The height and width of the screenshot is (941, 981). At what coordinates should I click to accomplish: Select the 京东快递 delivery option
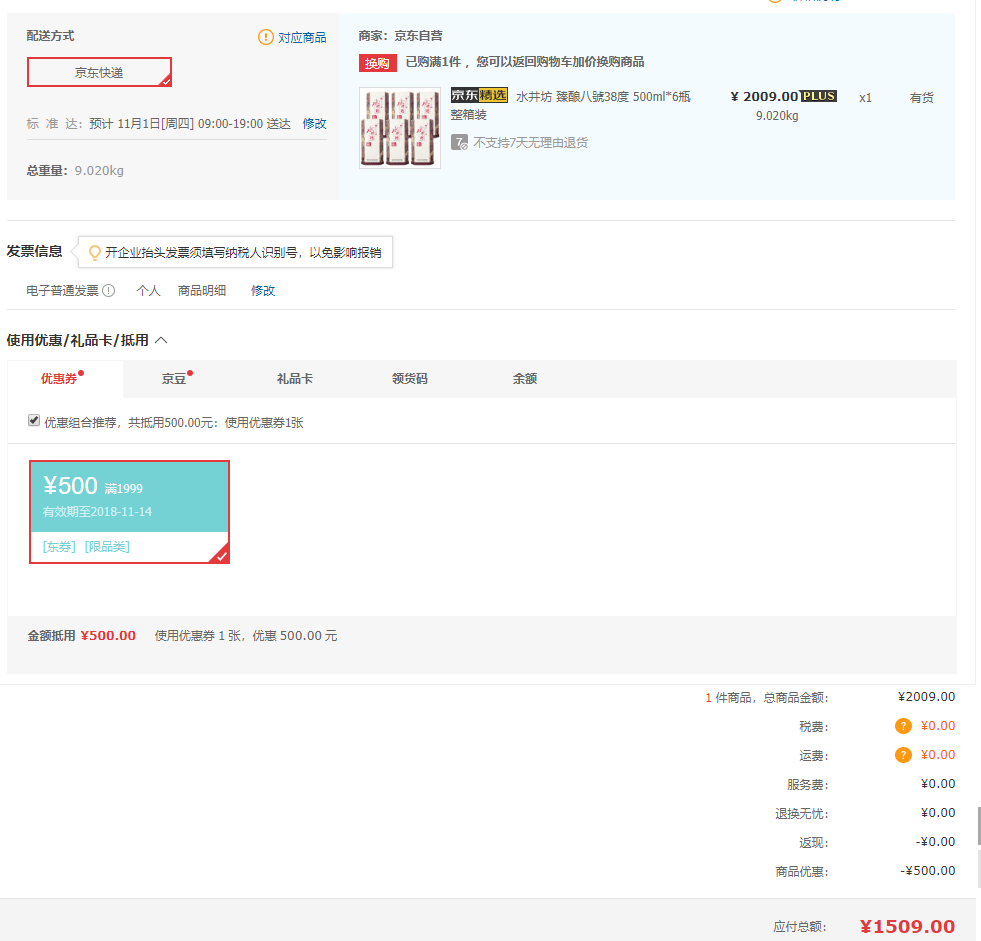click(x=99, y=72)
